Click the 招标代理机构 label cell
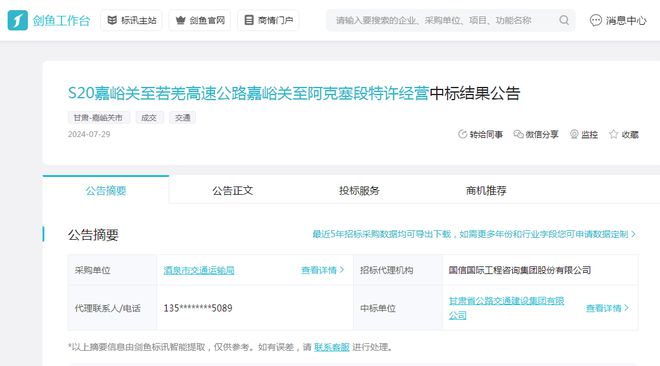The image size is (660, 366). coord(398,270)
